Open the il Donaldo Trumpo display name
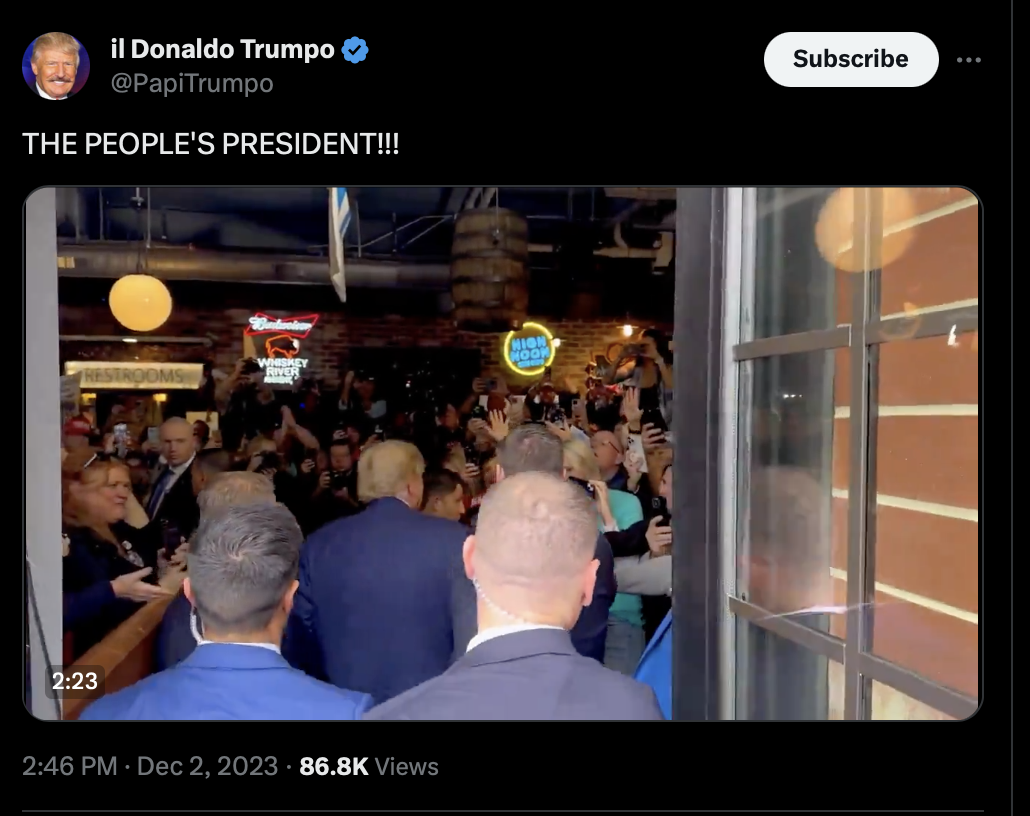This screenshot has width=1030, height=816. click(x=223, y=49)
